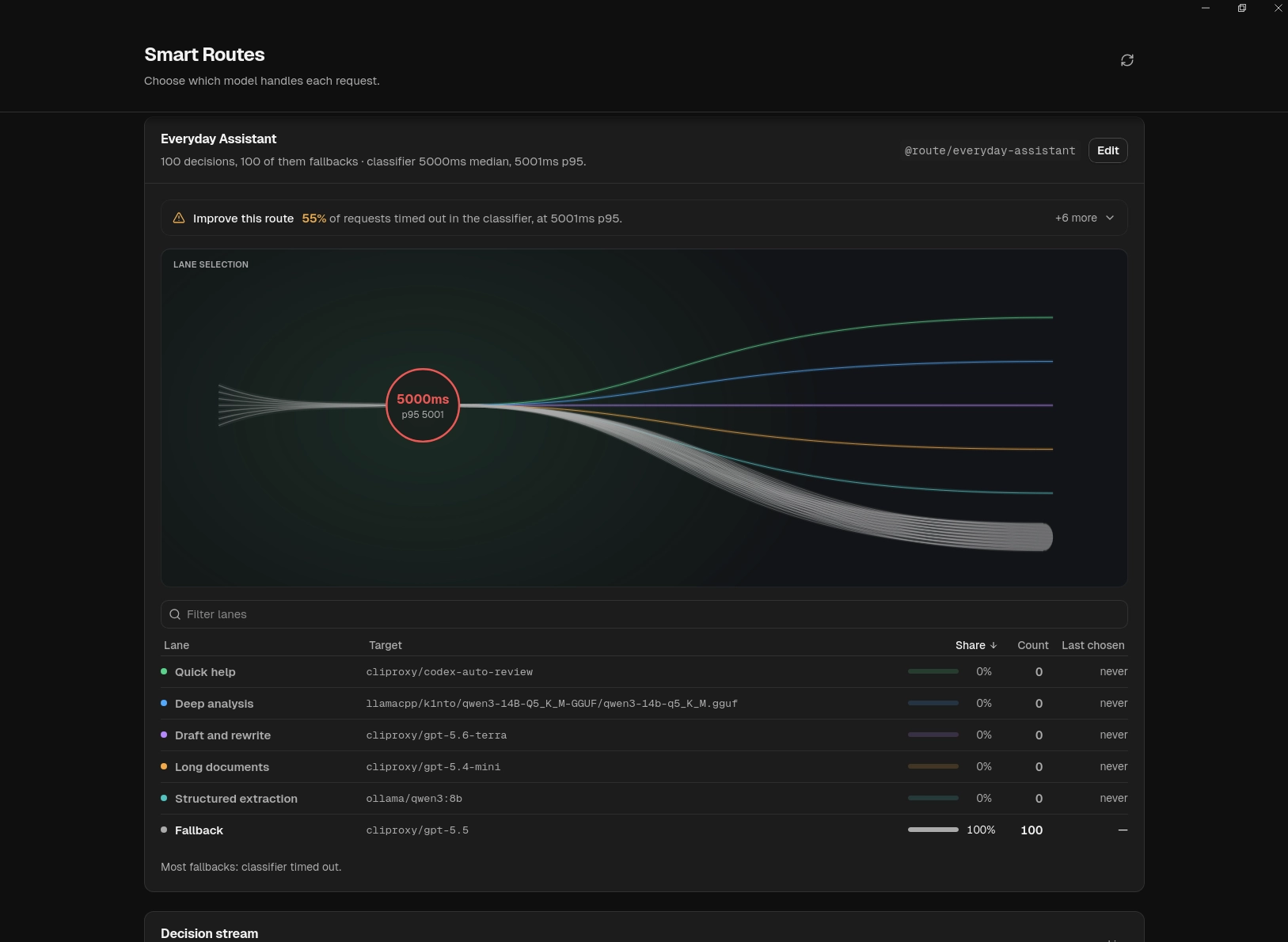The height and width of the screenshot is (942, 1288).
Task: Sort by Count column header
Action: click(1033, 645)
